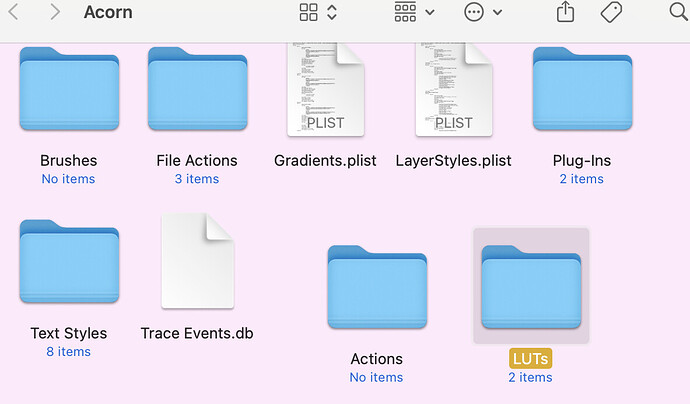Open the ellipsis action menu

point(483,13)
